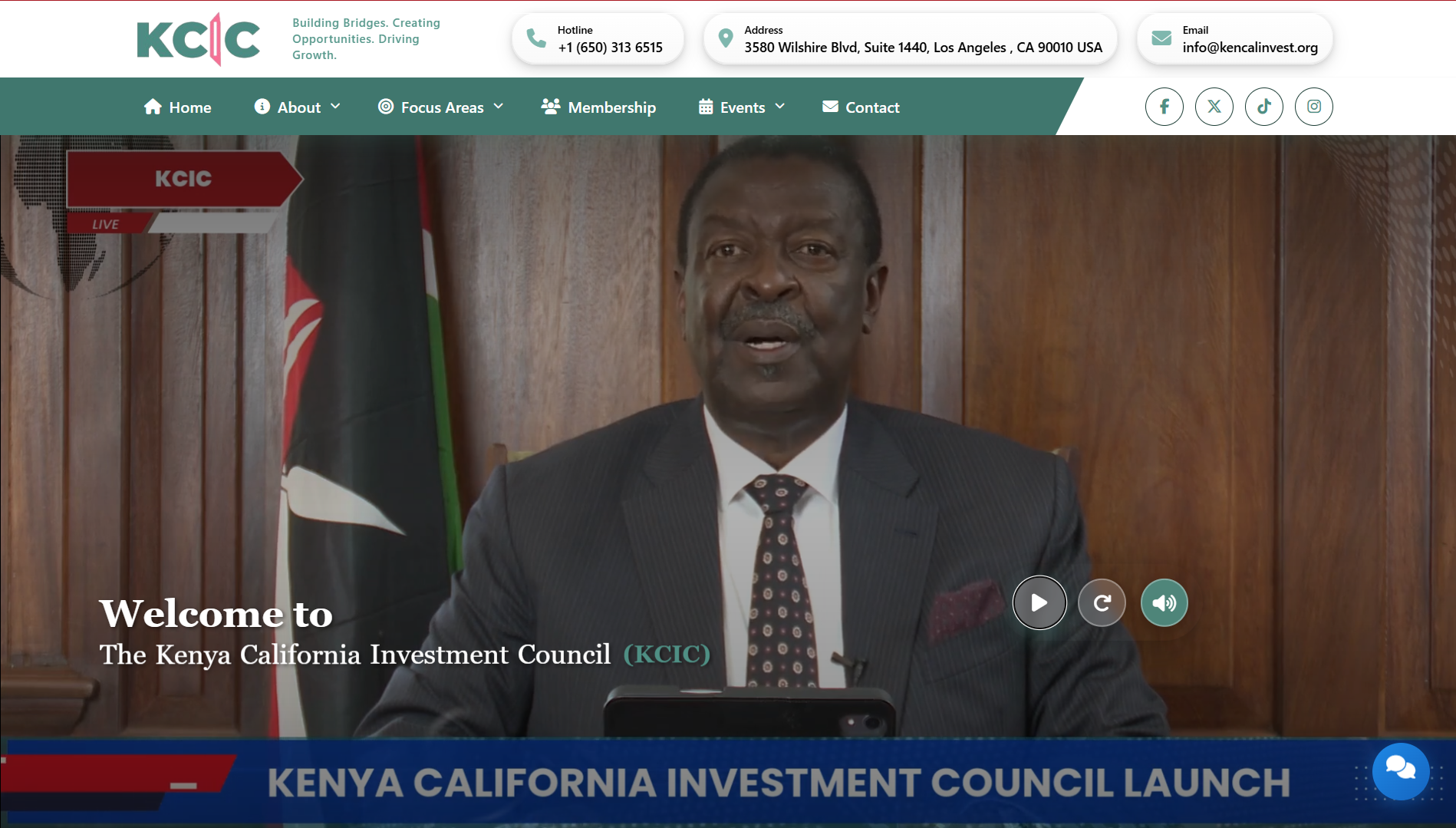Viewport: 1456px width, 828px height.
Task: Open the Focus Areas dropdown
Action: pos(441,107)
